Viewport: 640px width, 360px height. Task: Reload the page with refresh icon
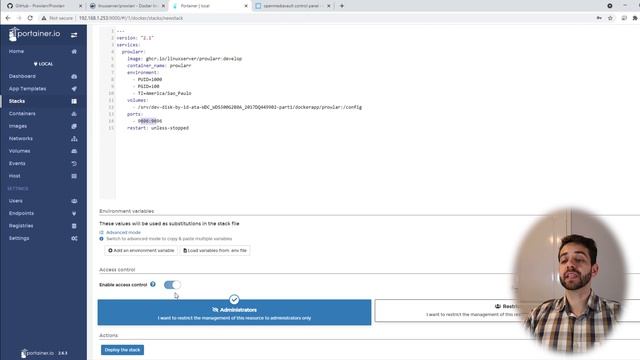tap(30, 18)
